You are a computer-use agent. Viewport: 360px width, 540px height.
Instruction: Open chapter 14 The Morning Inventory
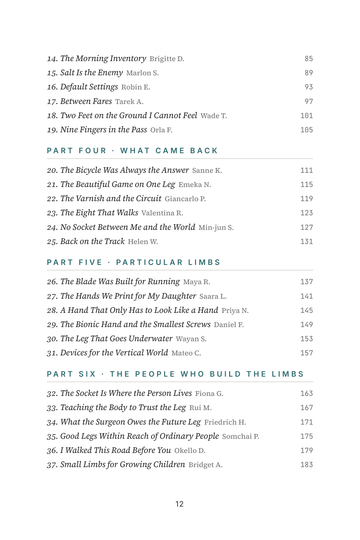coord(179,59)
